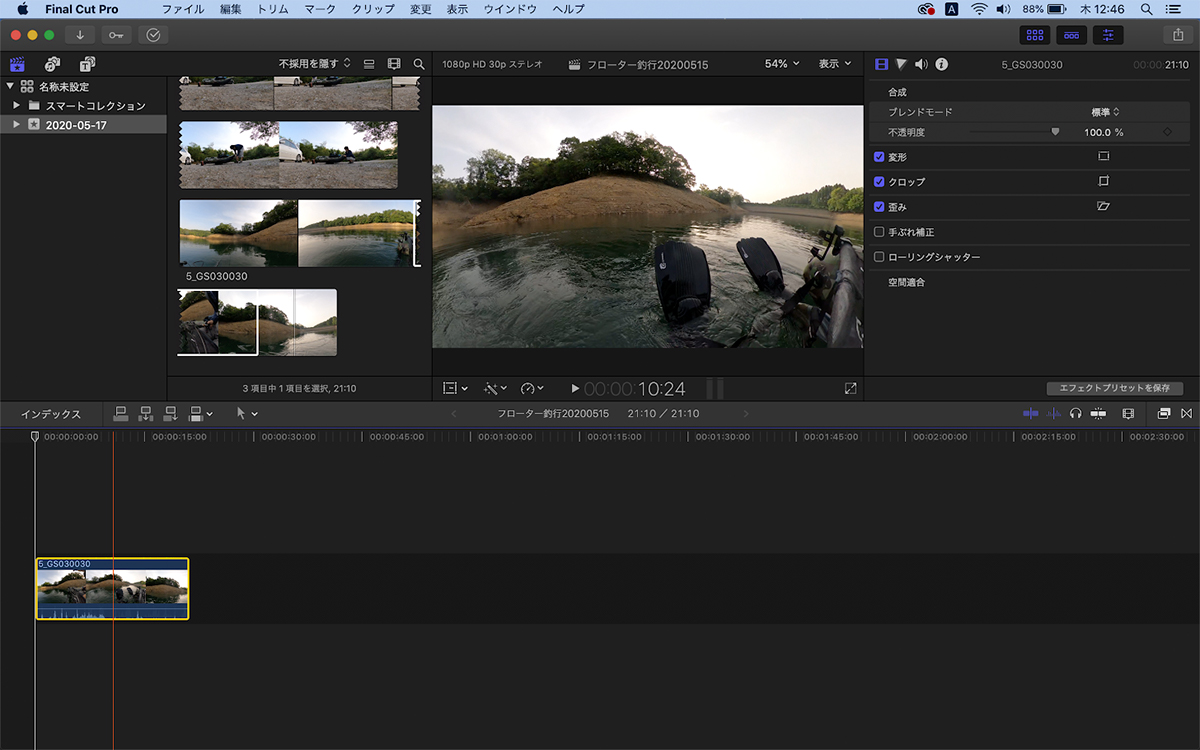
Task: Open the クリップ menu
Action: tap(372, 9)
